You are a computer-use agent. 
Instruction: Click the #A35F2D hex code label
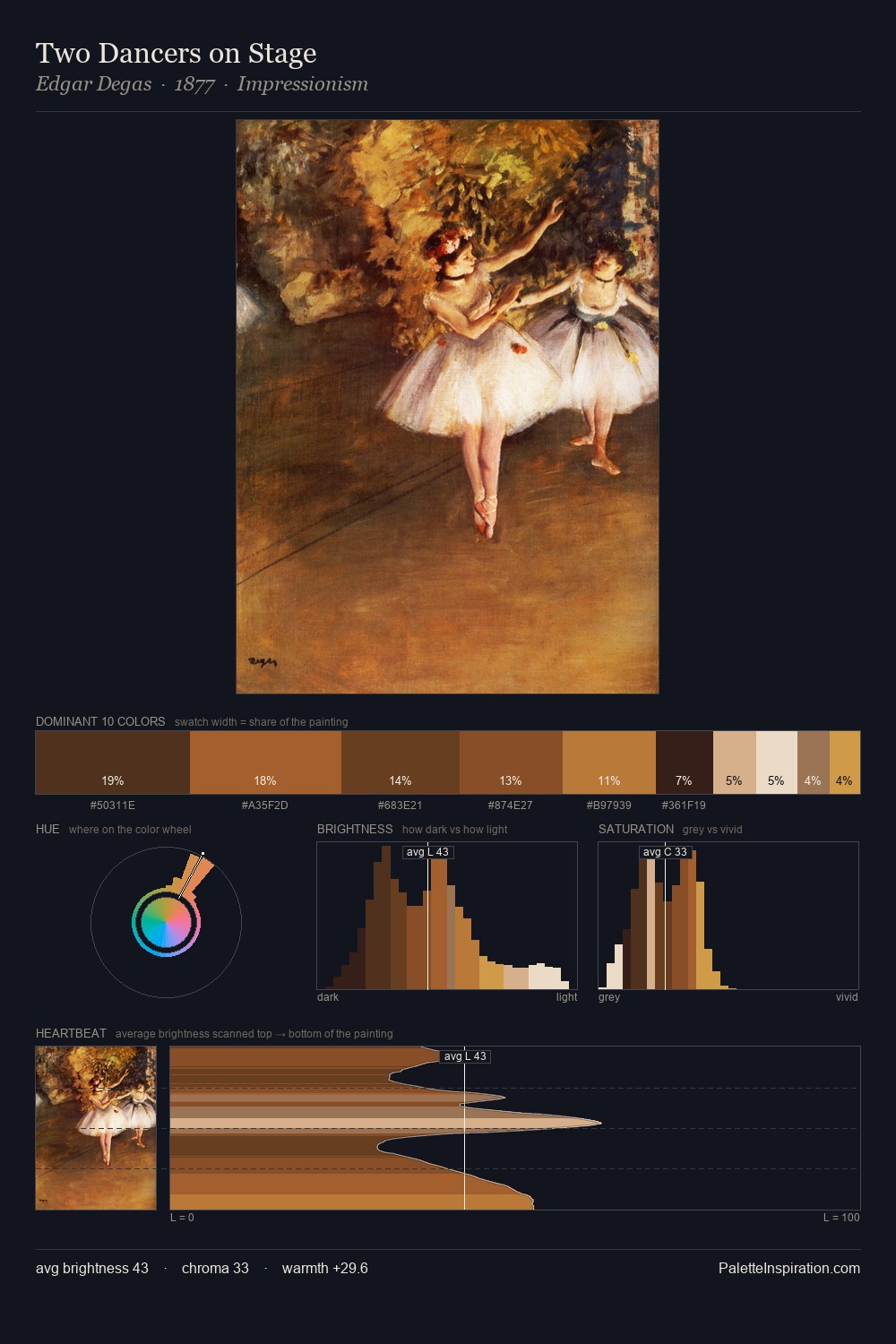coord(265,806)
